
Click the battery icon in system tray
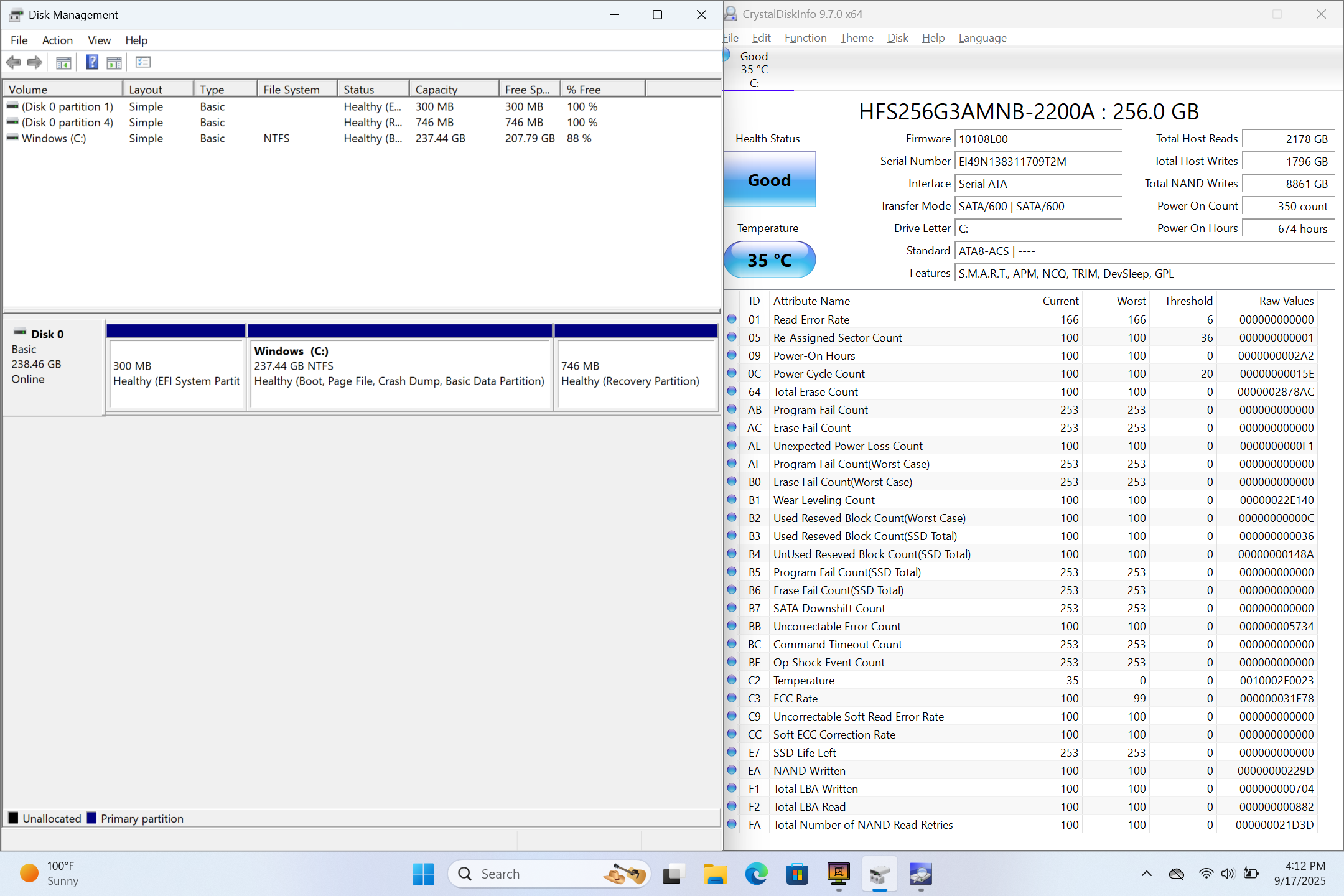pos(1251,874)
